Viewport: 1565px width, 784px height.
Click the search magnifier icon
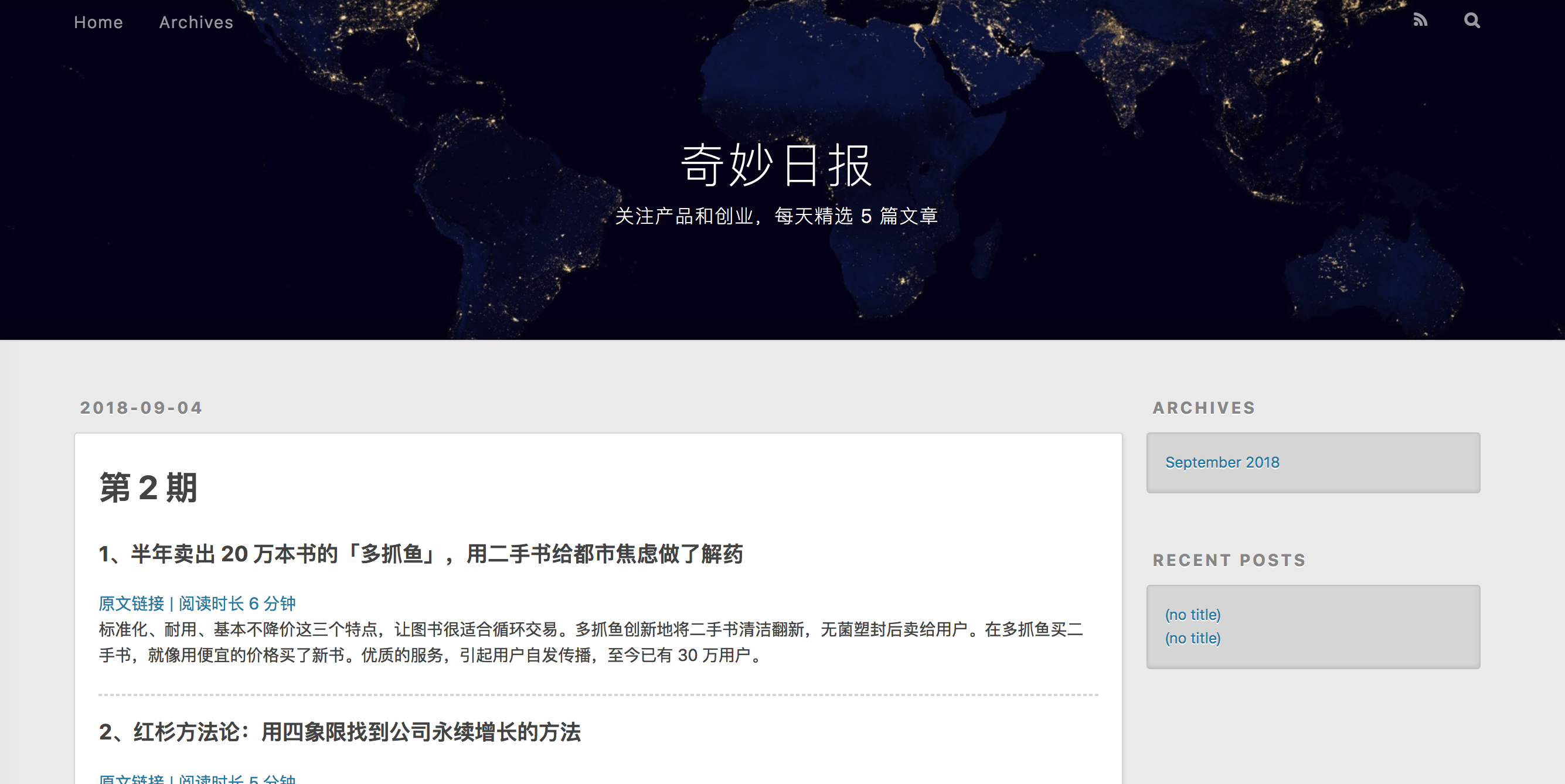point(1471,21)
